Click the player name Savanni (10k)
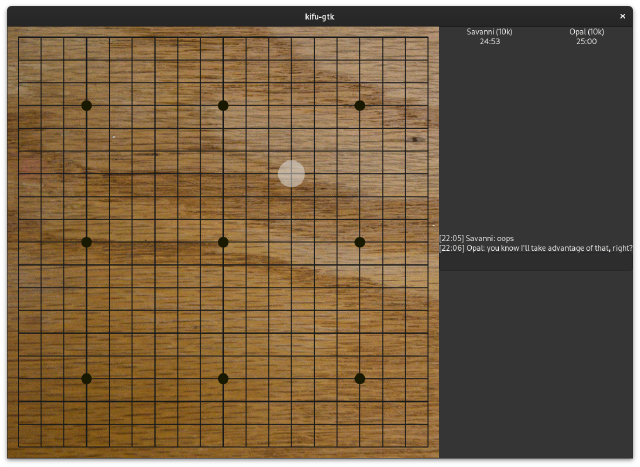 [x=489, y=32]
